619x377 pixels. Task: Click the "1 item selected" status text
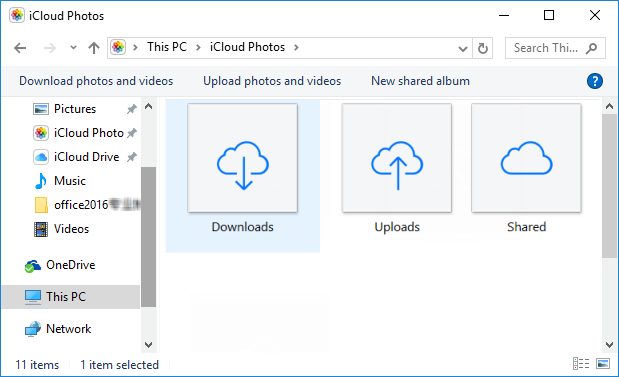coord(119,365)
